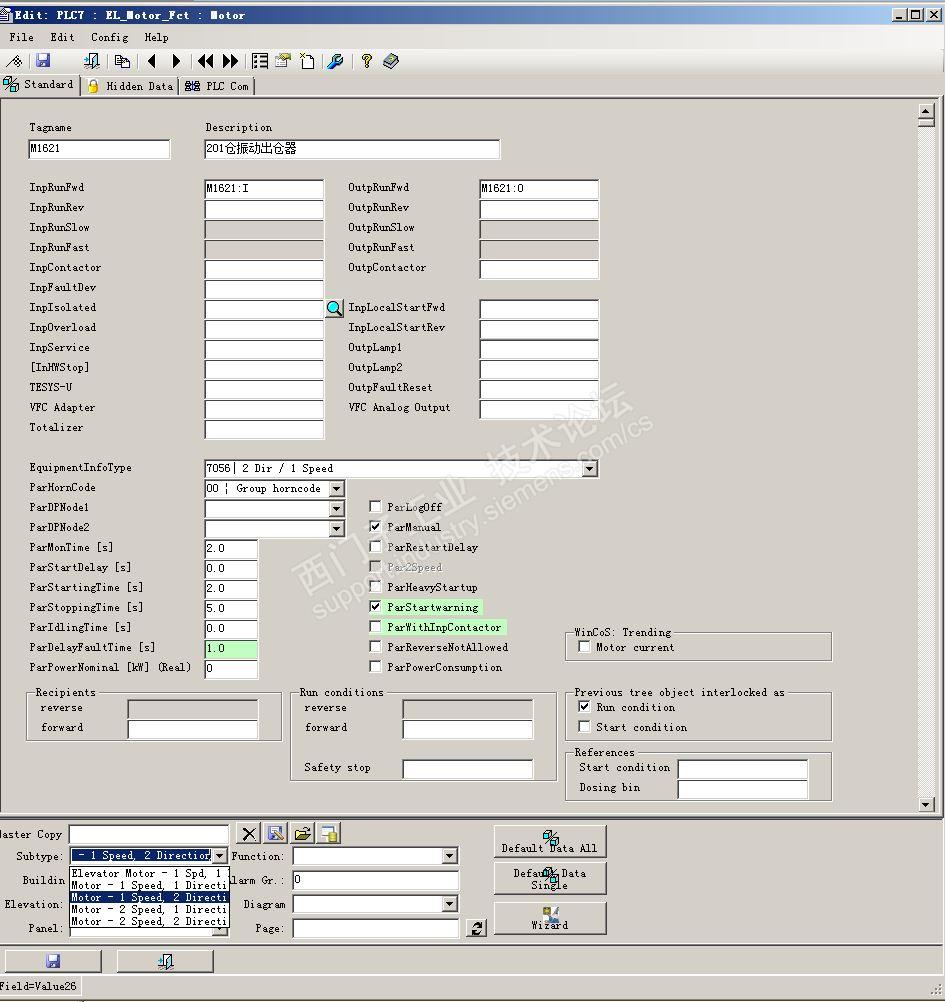Open the Diagram dropdown

[450, 904]
